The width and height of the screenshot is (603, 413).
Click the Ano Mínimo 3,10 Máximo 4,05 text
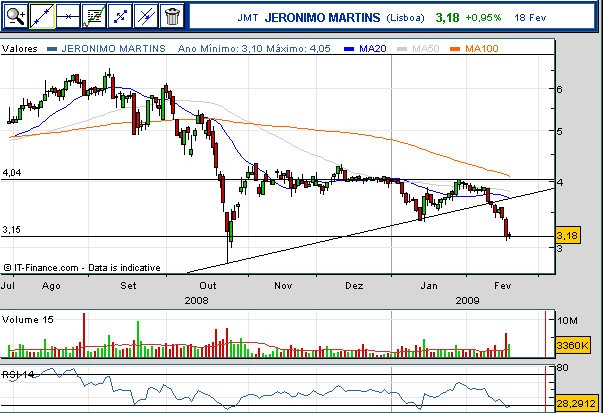[x=254, y=49]
